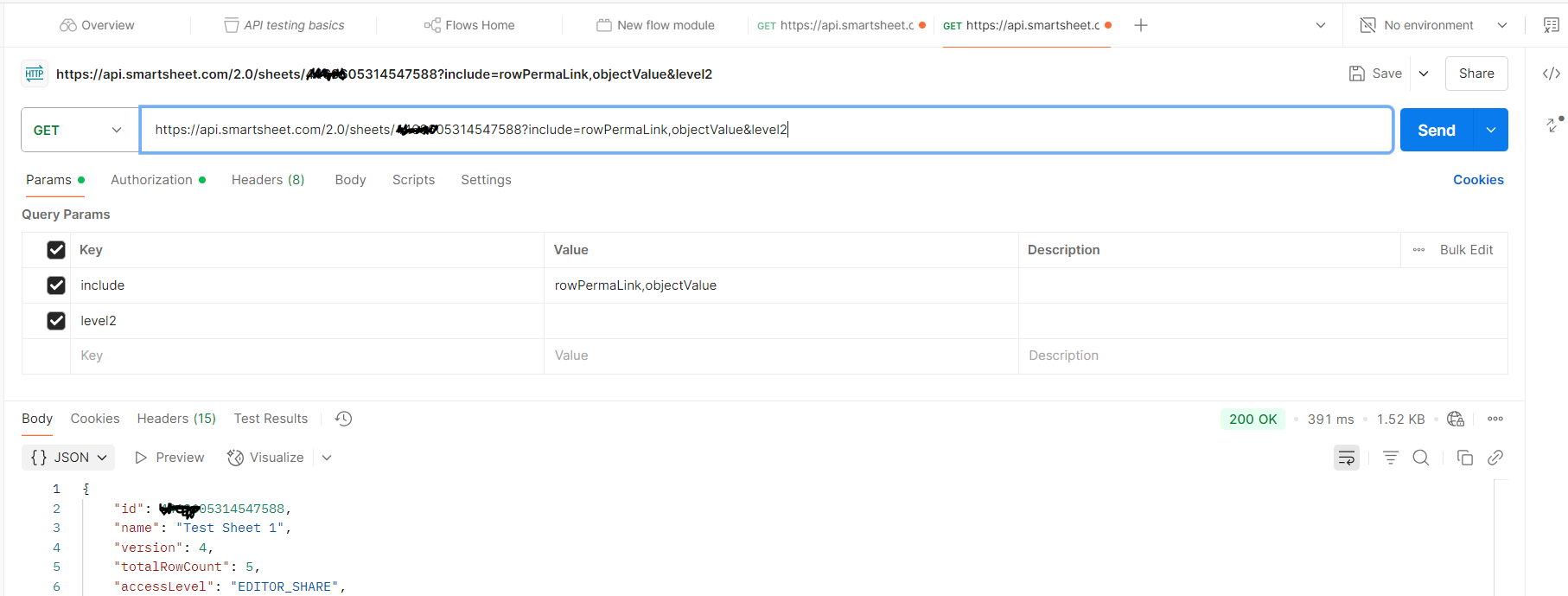Click the HTTP request type icon
1568x596 pixels.
[x=35, y=74]
